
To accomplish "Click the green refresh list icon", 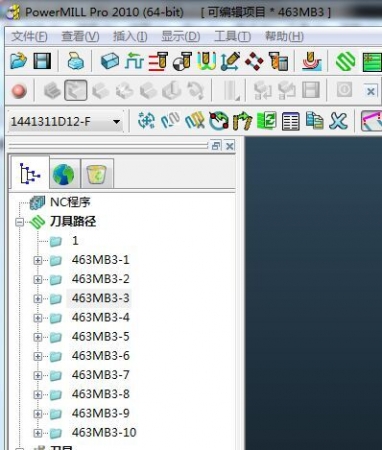I will click(x=266, y=121).
